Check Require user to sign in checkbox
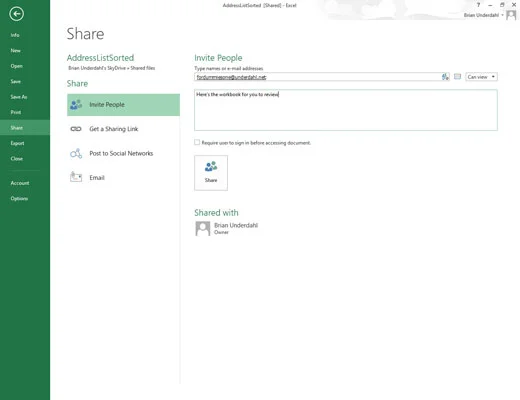 (x=197, y=142)
